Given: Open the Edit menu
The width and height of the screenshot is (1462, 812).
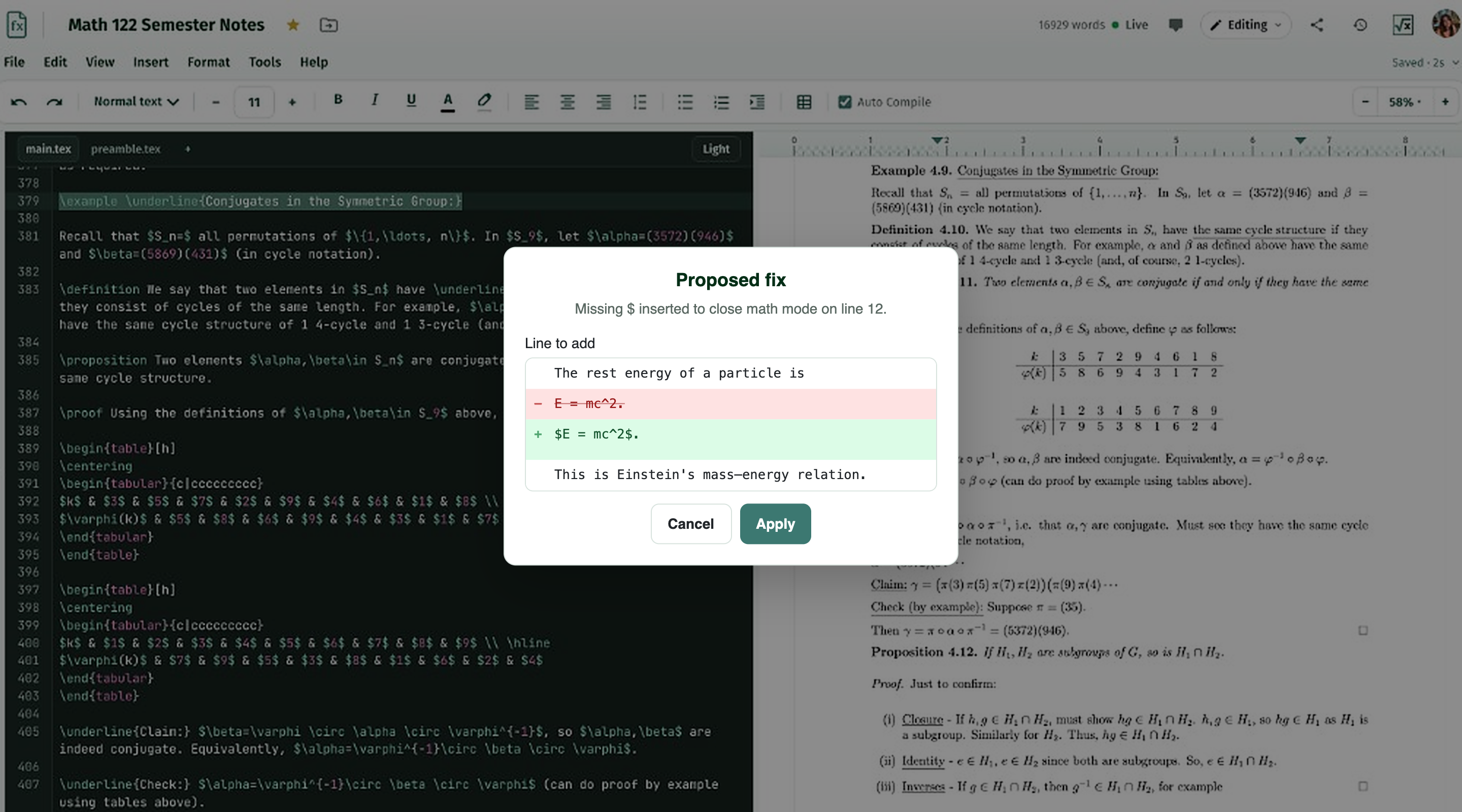Looking at the screenshot, I should [55, 62].
